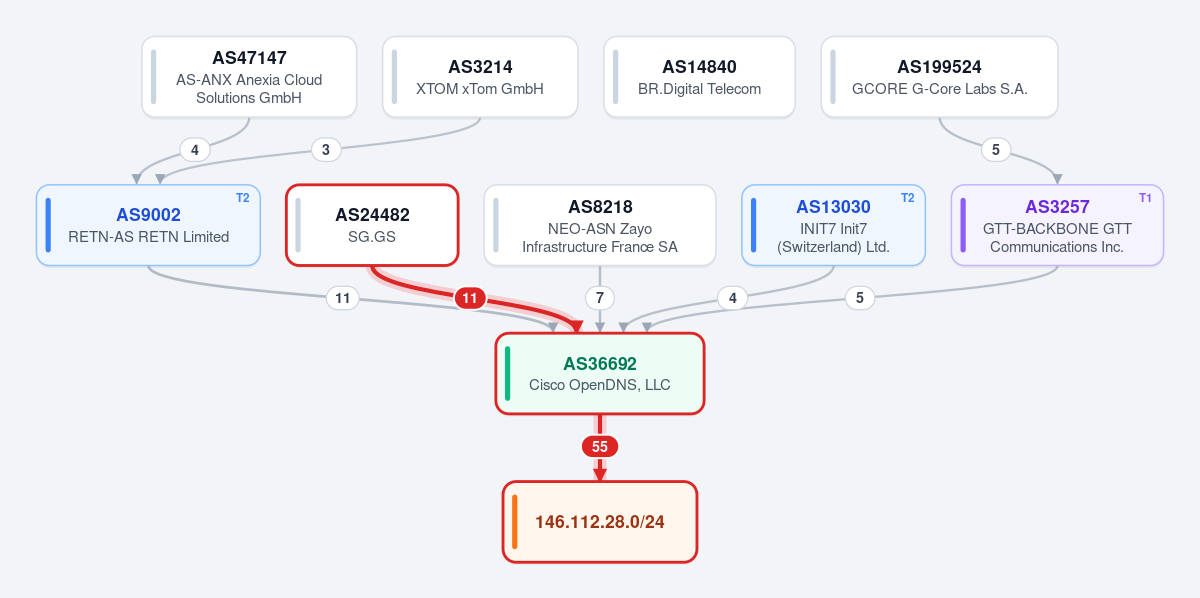Click the red 11 badge on highlighted path
Viewport: 1200px width, 598px height.
point(470,298)
